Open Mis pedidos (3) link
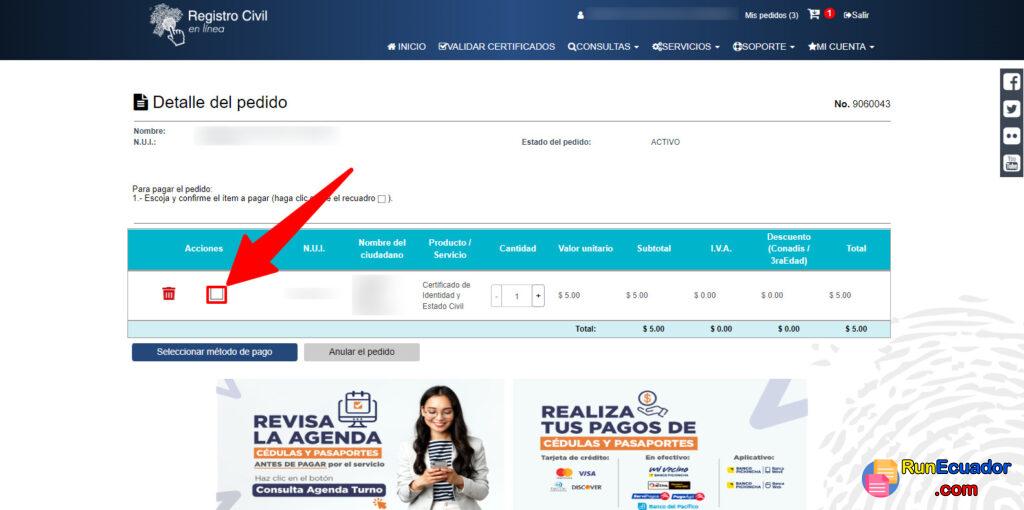This screenshot has width=1024, height=510. (771, 15)
